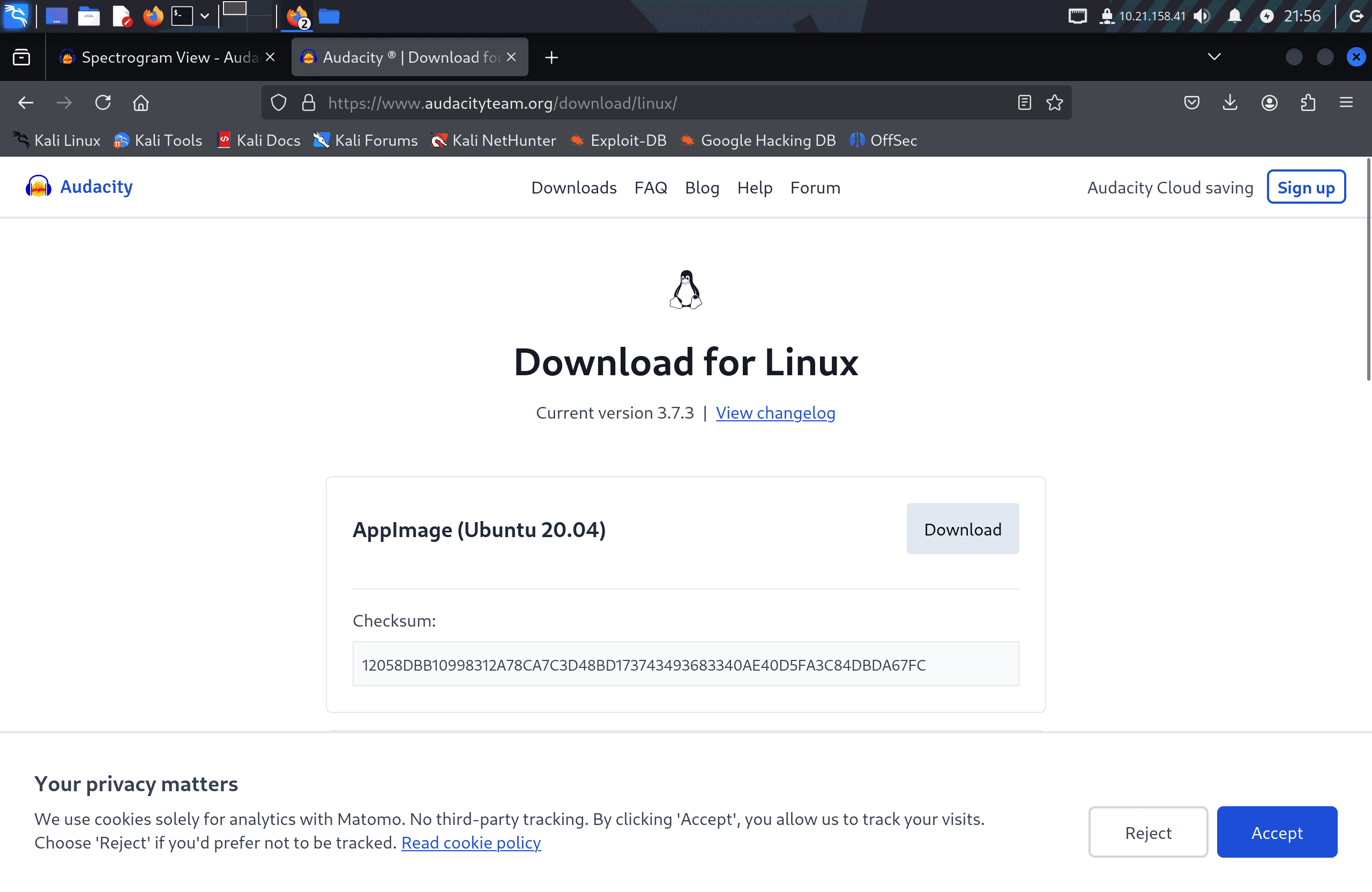This screenshot has width=1372, height=892.
Task: Open the blue folder taskbar window
Action: pyautogui.click(x=329, y=16)
